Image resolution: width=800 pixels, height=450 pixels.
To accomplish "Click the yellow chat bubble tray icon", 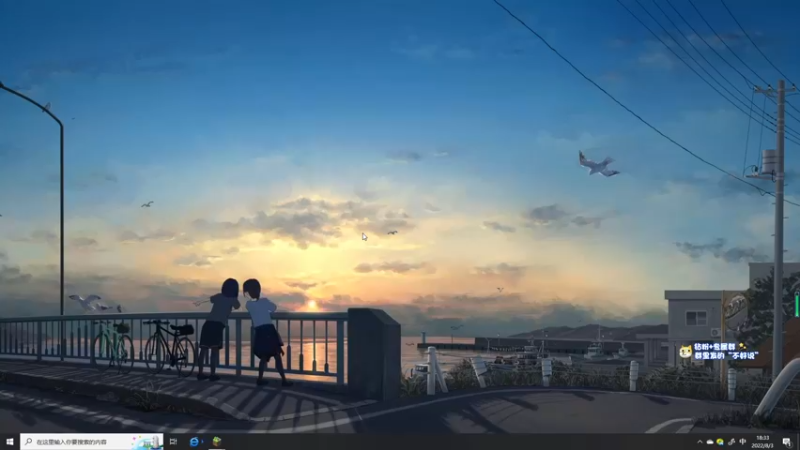I will (720, 442).
